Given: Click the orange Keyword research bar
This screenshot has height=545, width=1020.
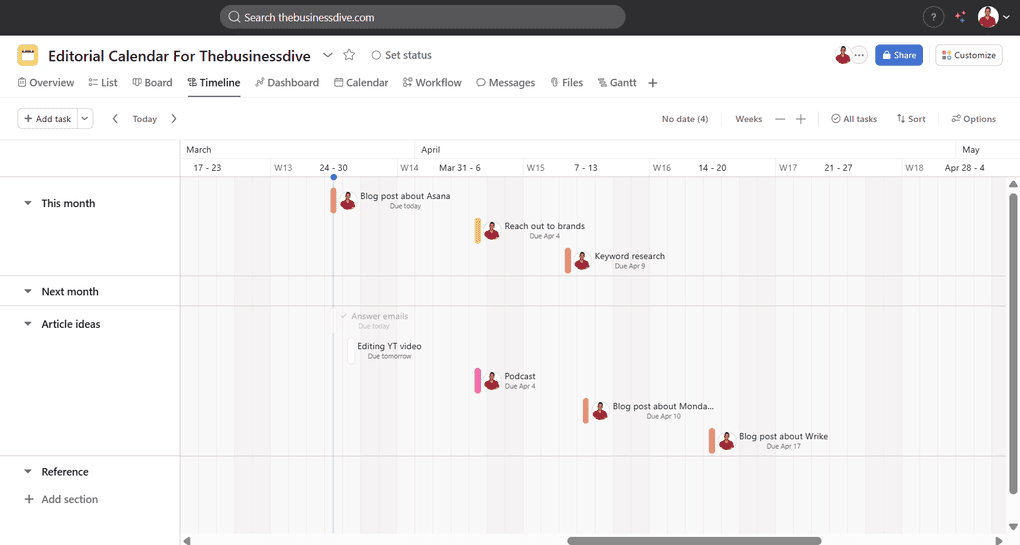Looking at the screenshot, I should [x=568, y=260].
